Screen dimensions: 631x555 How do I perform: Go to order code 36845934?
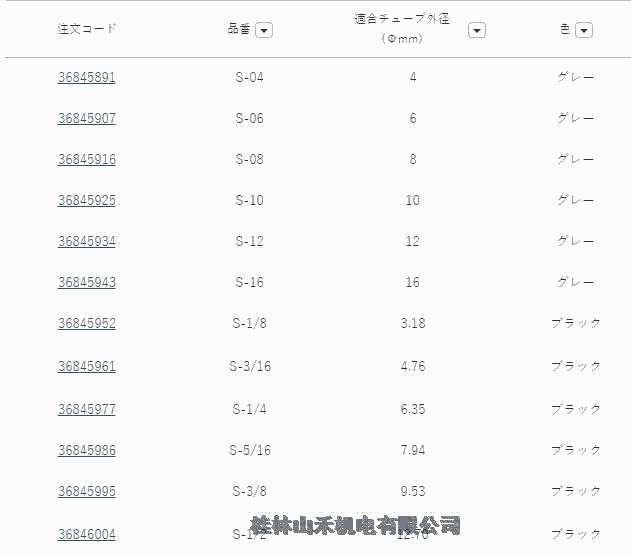tap(87, 241)
